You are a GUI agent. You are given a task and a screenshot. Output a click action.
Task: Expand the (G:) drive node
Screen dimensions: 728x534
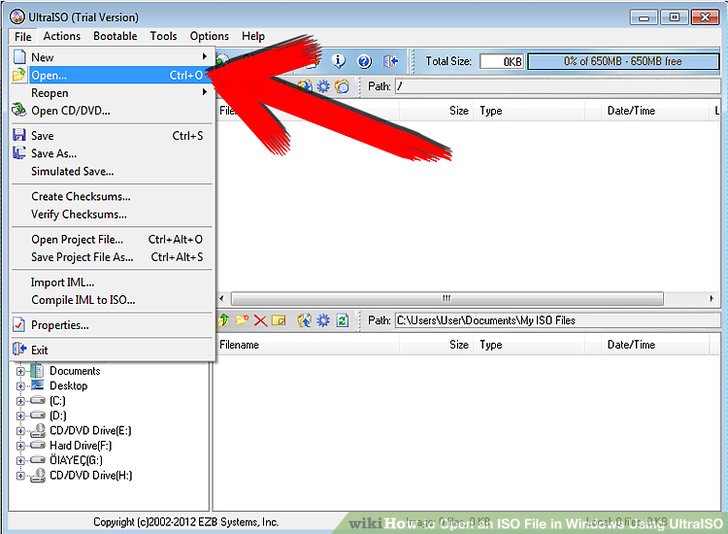tap(20, 460)
